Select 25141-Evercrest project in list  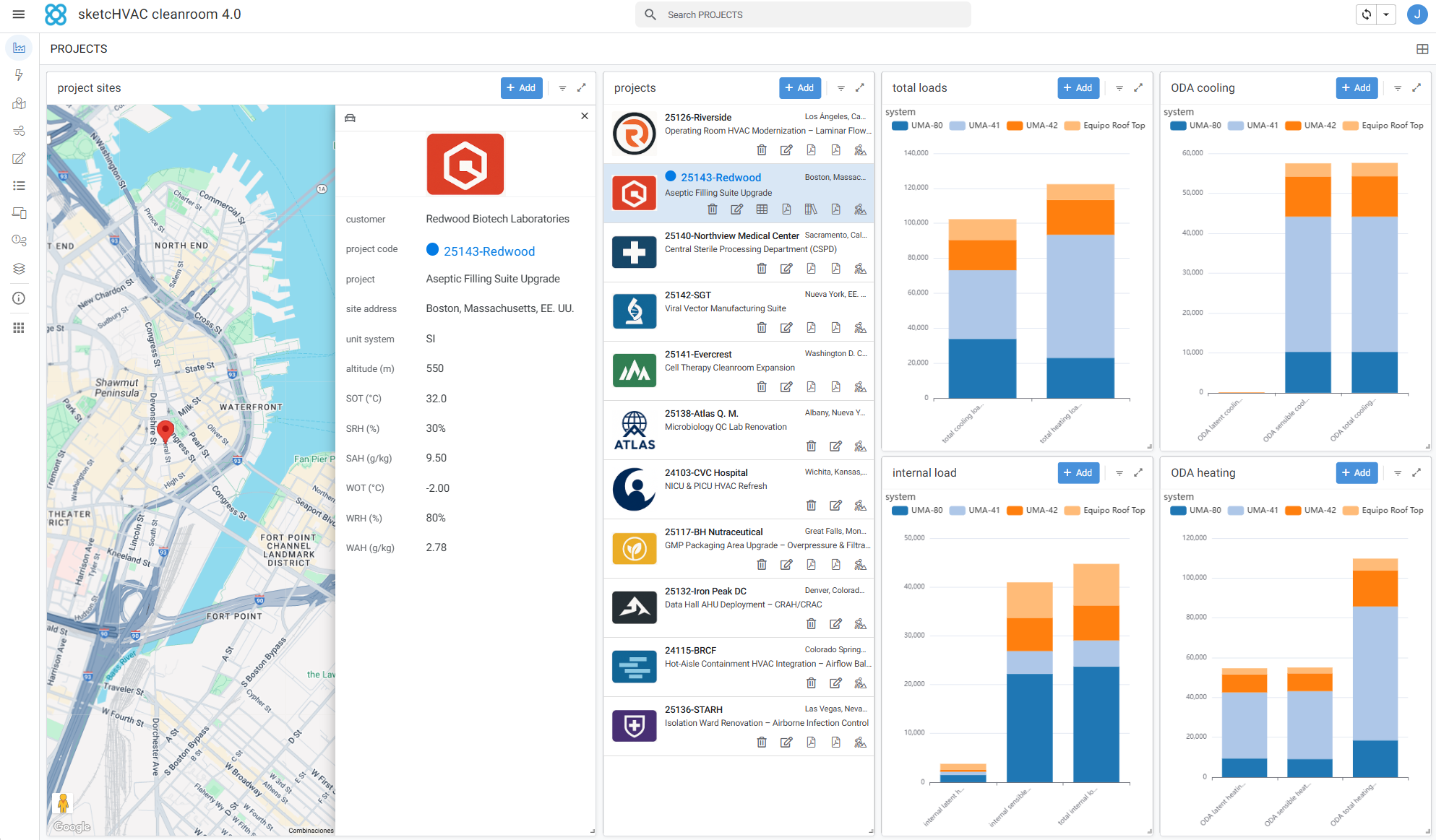click(x=739, y=371)
